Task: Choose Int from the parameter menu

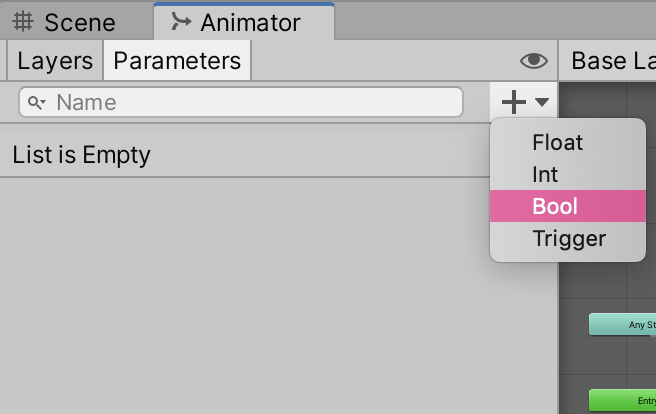Action: 545,174
